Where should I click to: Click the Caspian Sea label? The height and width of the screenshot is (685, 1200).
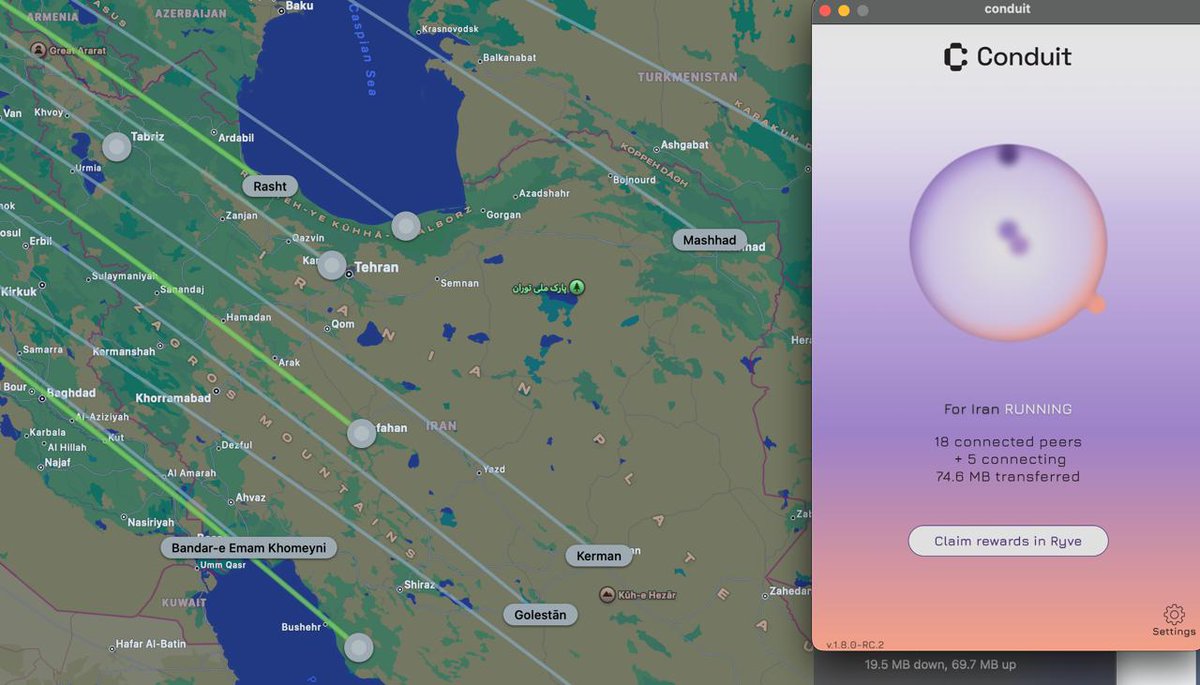[362, 48]
